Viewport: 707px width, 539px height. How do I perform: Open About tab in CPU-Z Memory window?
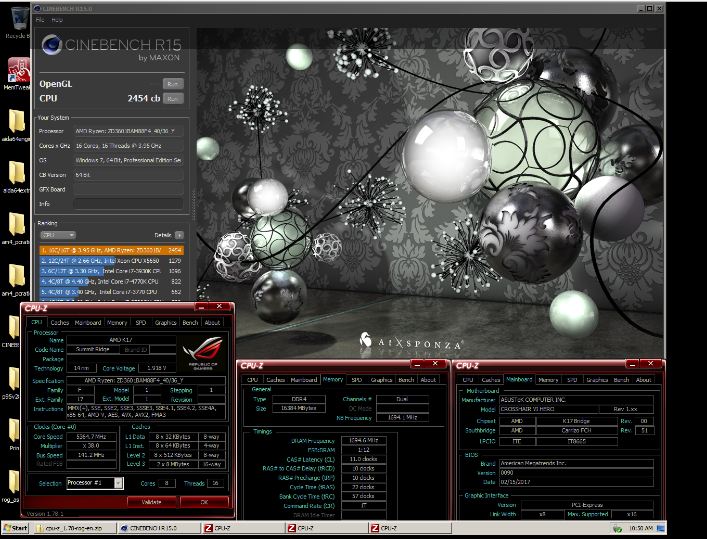click(x=428, y=380)
